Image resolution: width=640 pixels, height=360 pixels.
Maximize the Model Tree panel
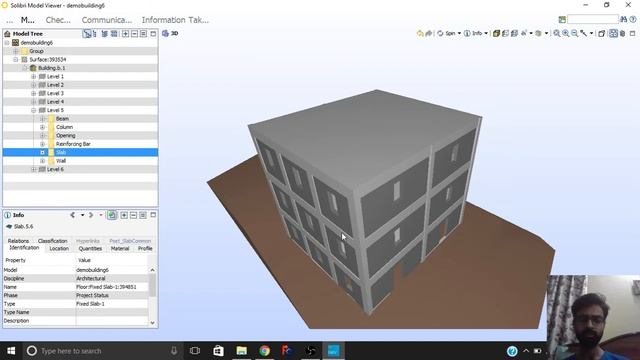click(x=153, y=34)
